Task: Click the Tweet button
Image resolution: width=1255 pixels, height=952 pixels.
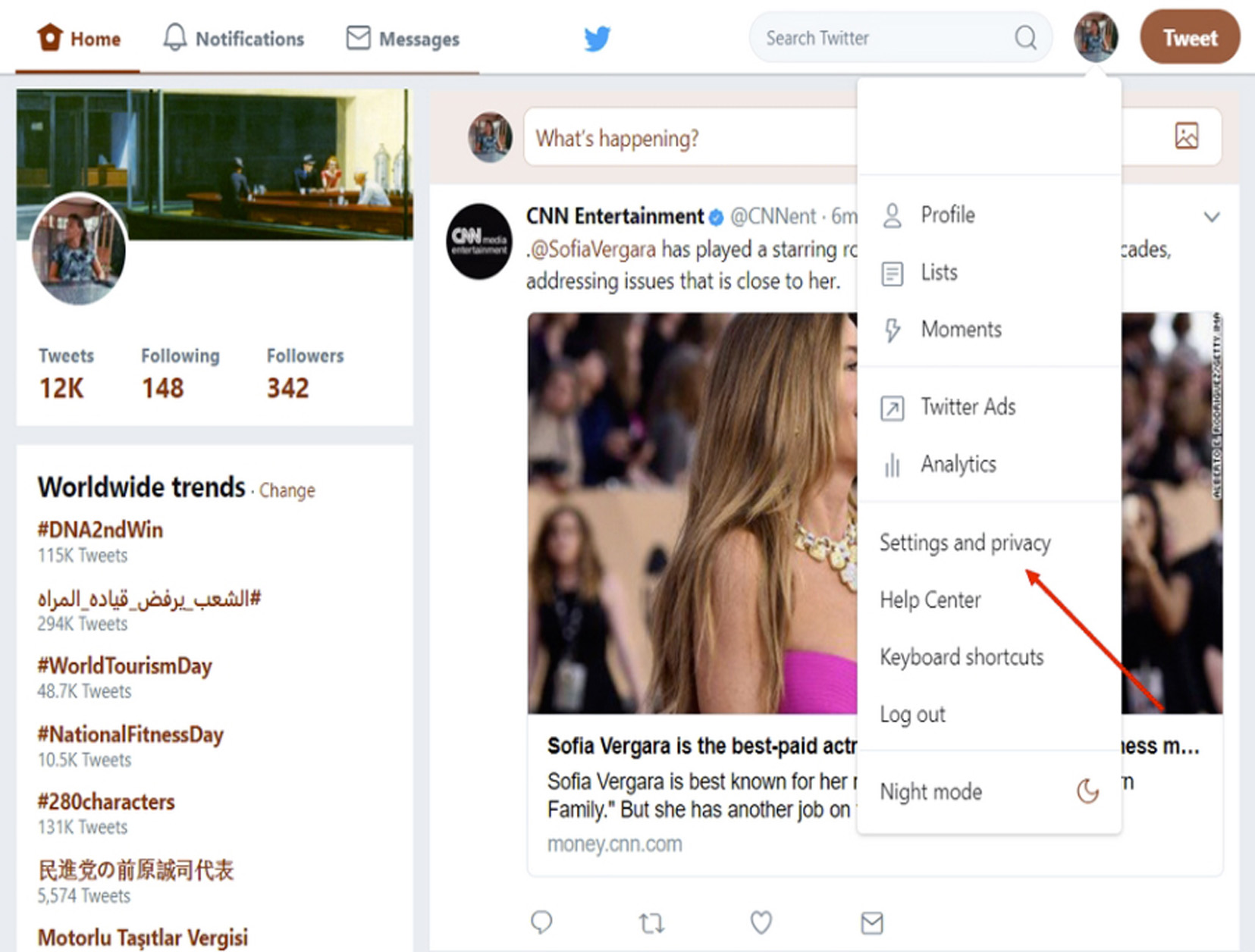Action: 1190,37
